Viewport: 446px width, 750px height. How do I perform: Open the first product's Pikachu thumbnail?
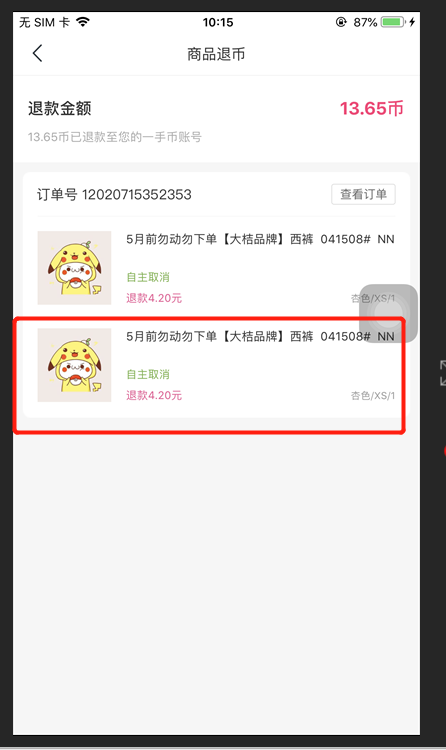click(75, 268)
